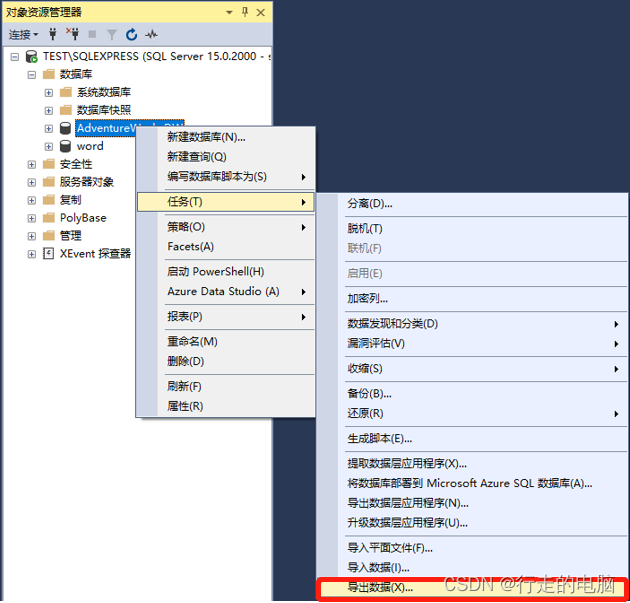Collapse the 数据库 folder node
630x603 pixels.
32,75
